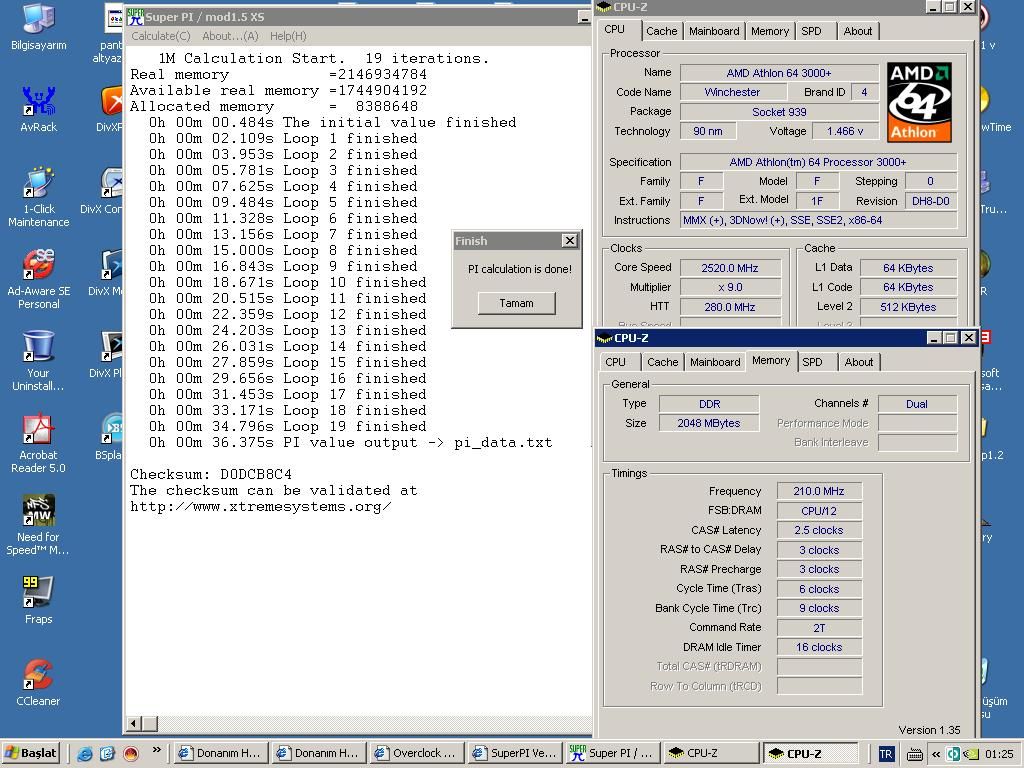This screenshot has height=768, width=1024.
Task: Click the TR language indicator
Action: click(886, 754)
